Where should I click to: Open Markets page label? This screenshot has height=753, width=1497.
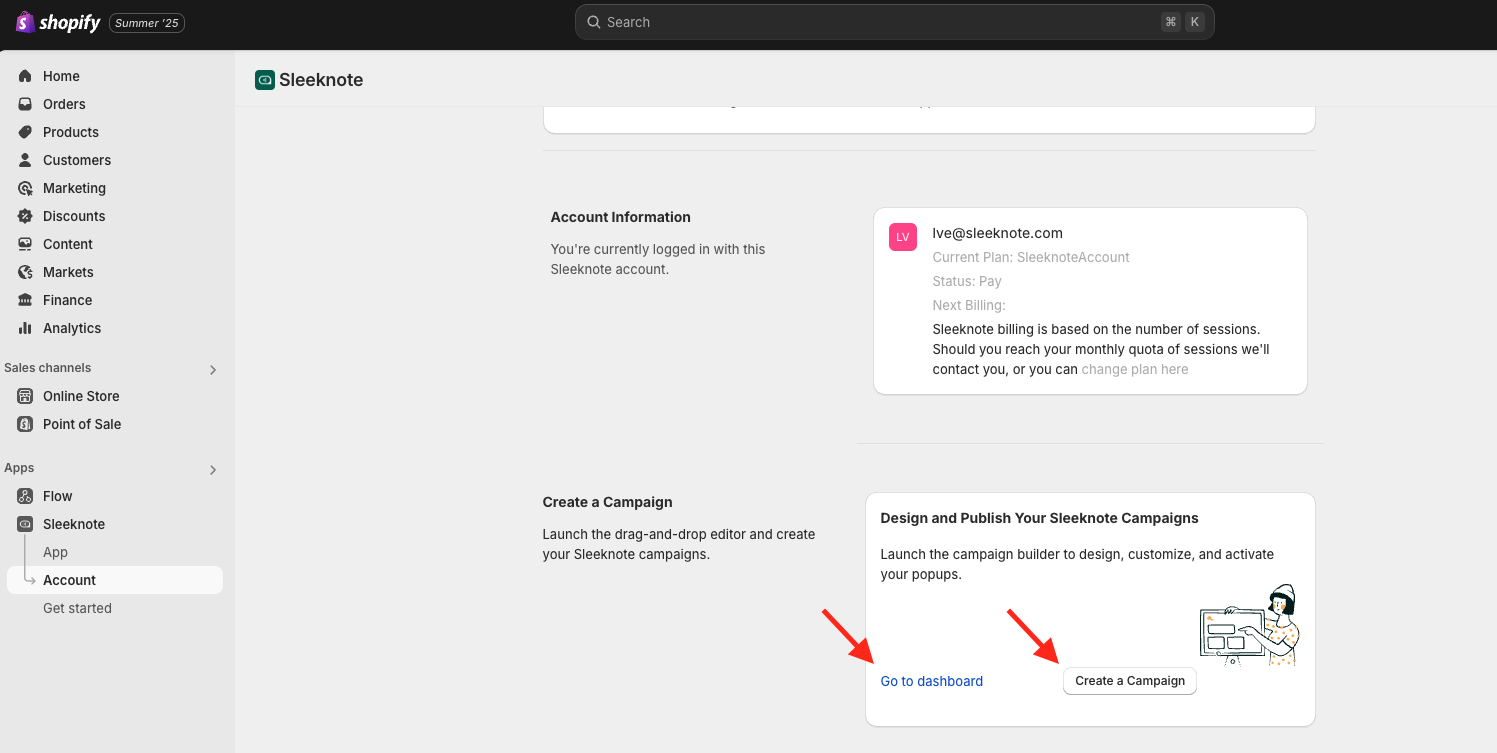click(x=68, y=272)
